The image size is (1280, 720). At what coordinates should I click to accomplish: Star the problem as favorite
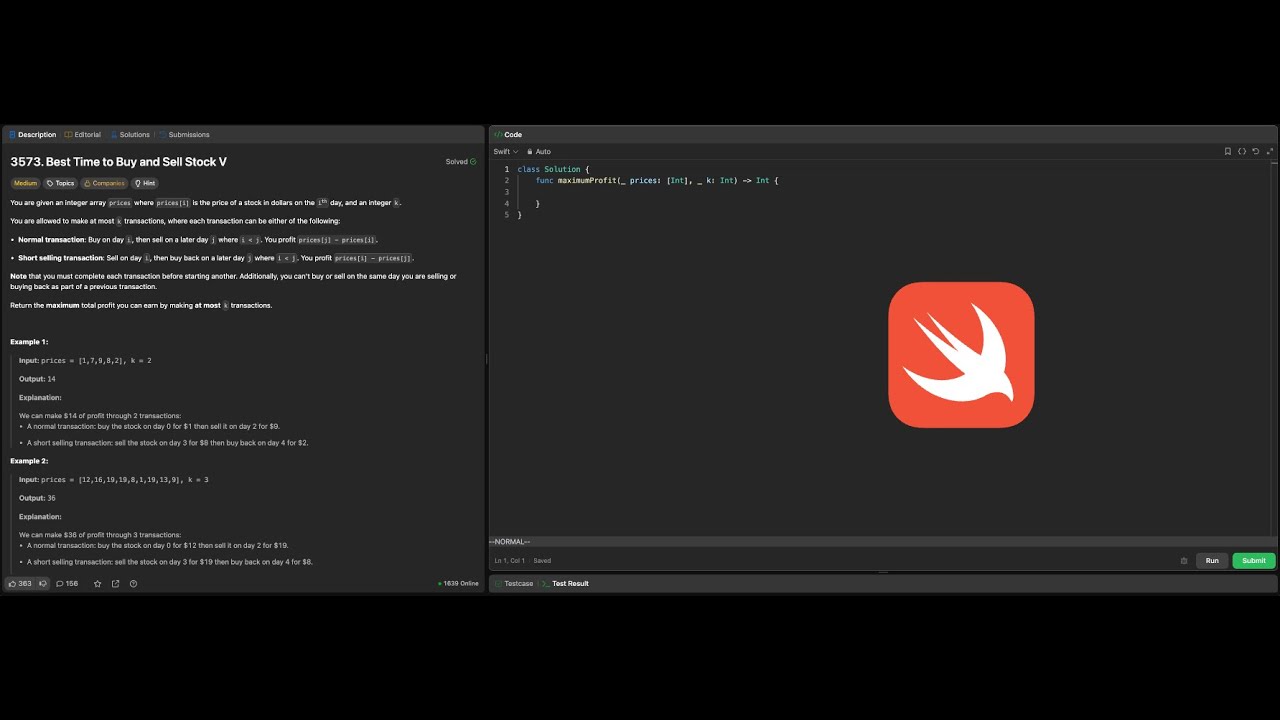(97, 584)
